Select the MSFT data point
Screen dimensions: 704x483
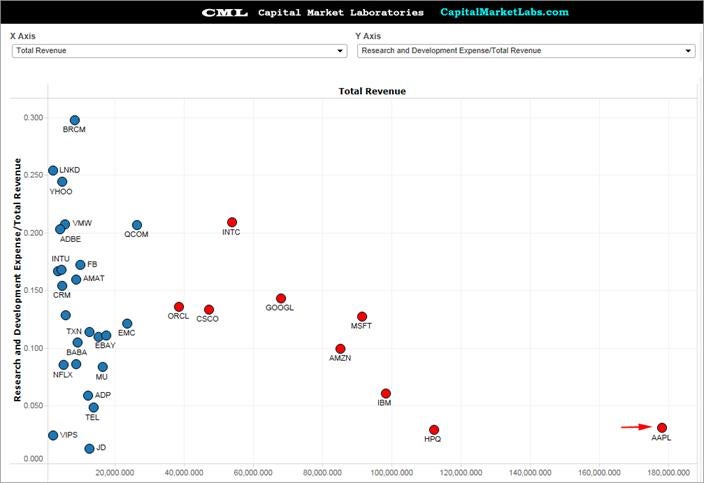coord(362,317)
